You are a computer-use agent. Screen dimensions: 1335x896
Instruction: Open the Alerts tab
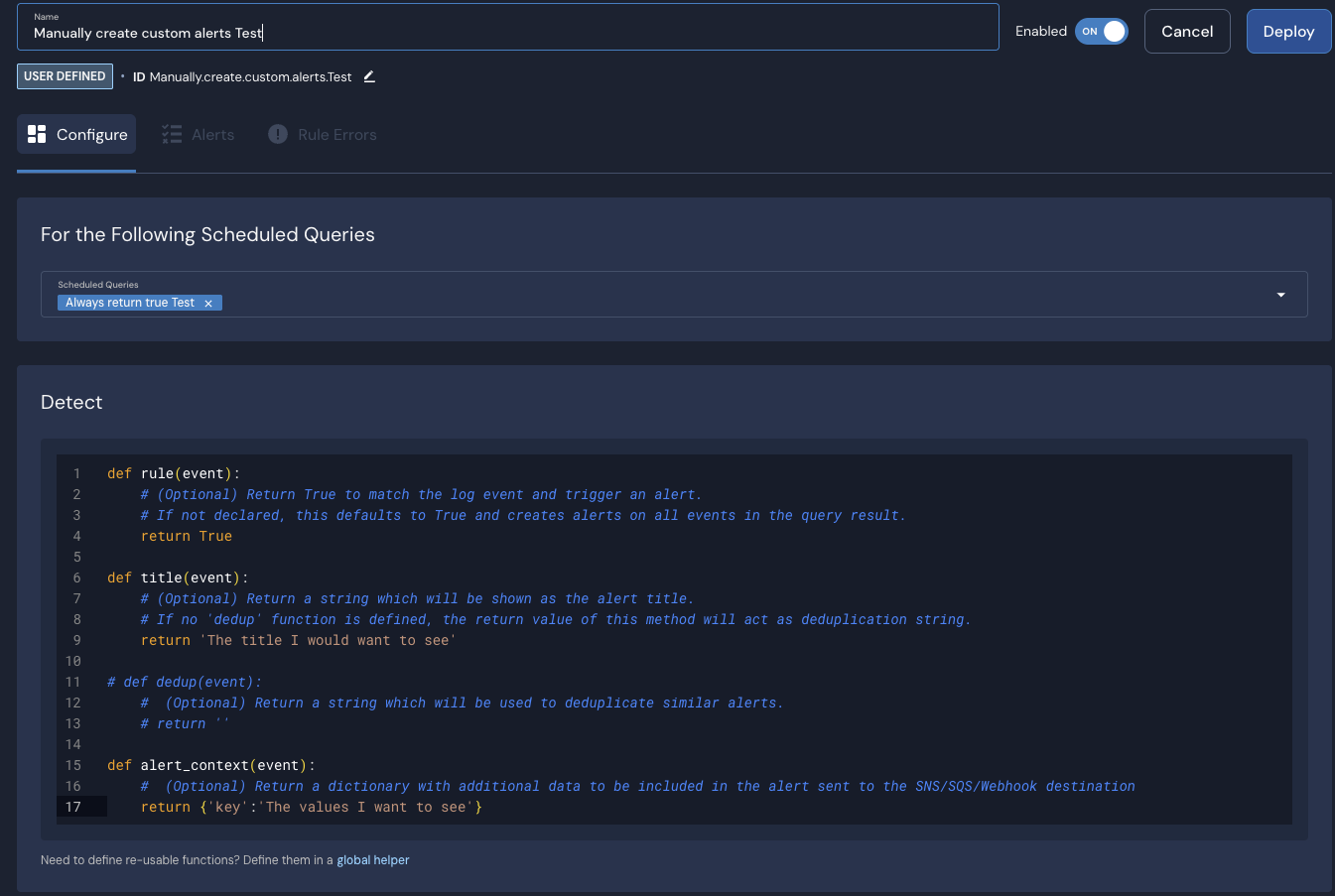tap(199, 134)
